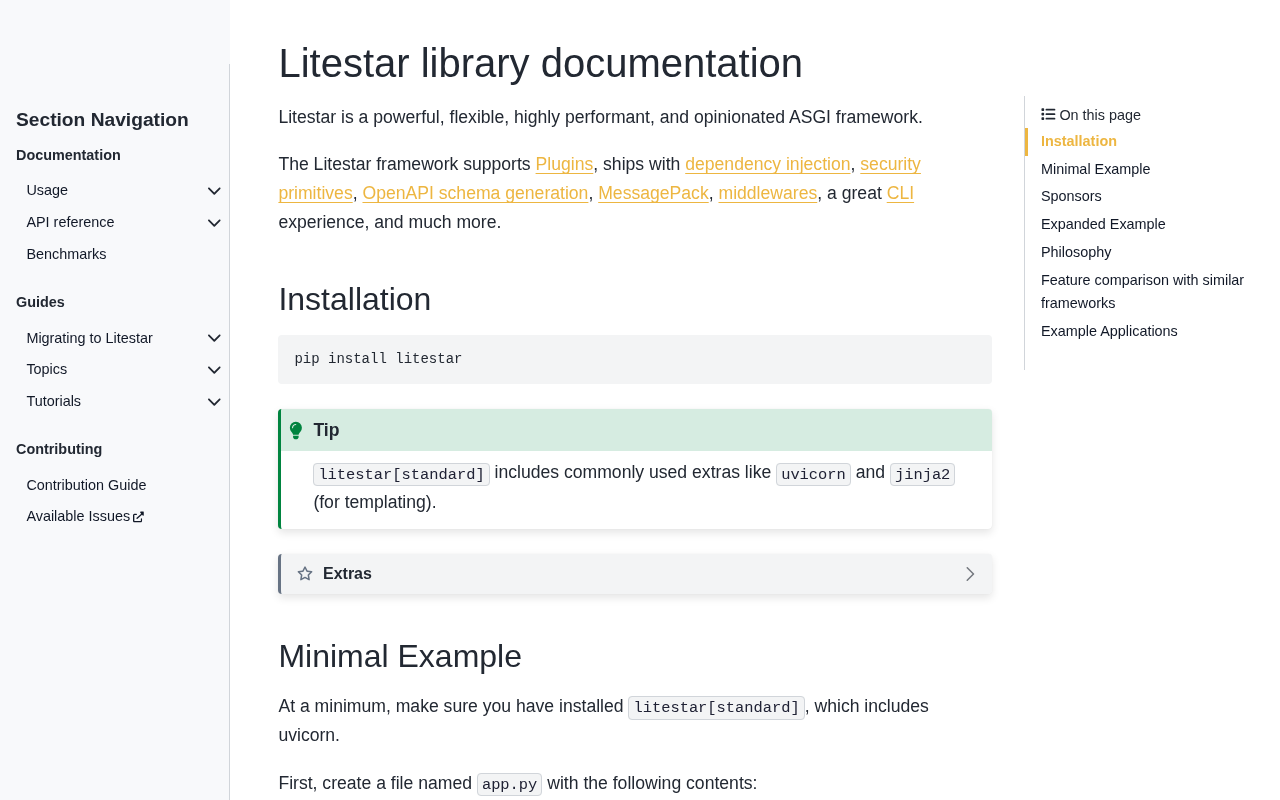Image resolution: width=1280 pixels, height=800 pixels.
Task: Jump to Minimal Example section
Action: click(1095, 169)
